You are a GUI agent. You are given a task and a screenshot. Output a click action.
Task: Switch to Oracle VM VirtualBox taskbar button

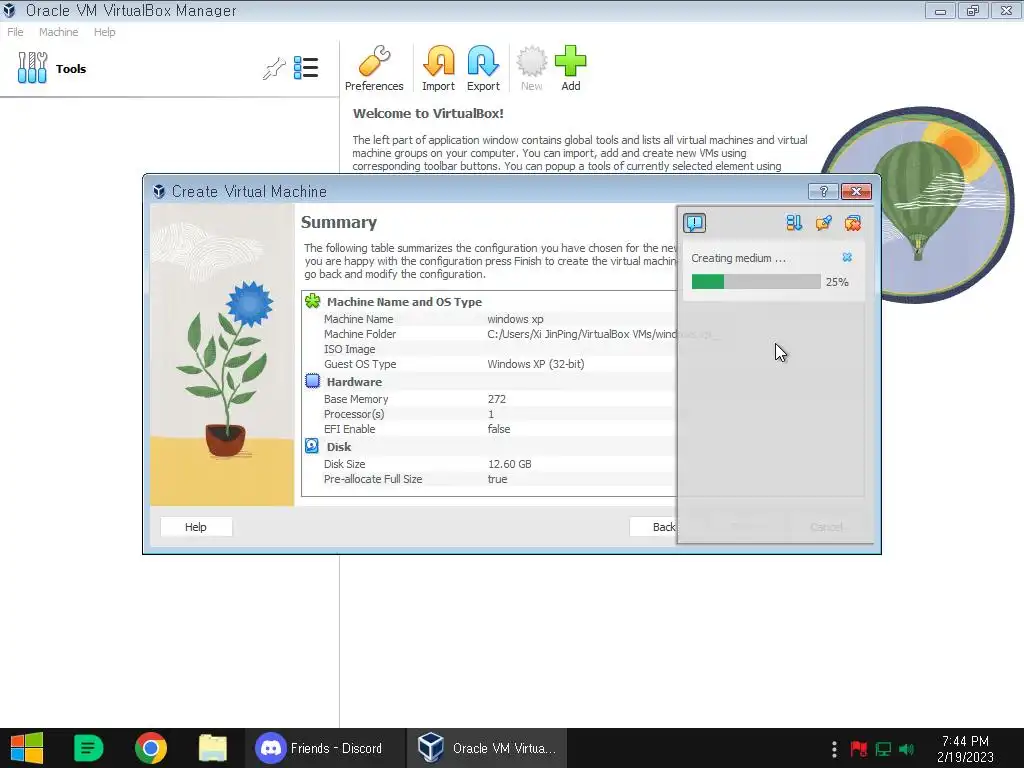487,748
